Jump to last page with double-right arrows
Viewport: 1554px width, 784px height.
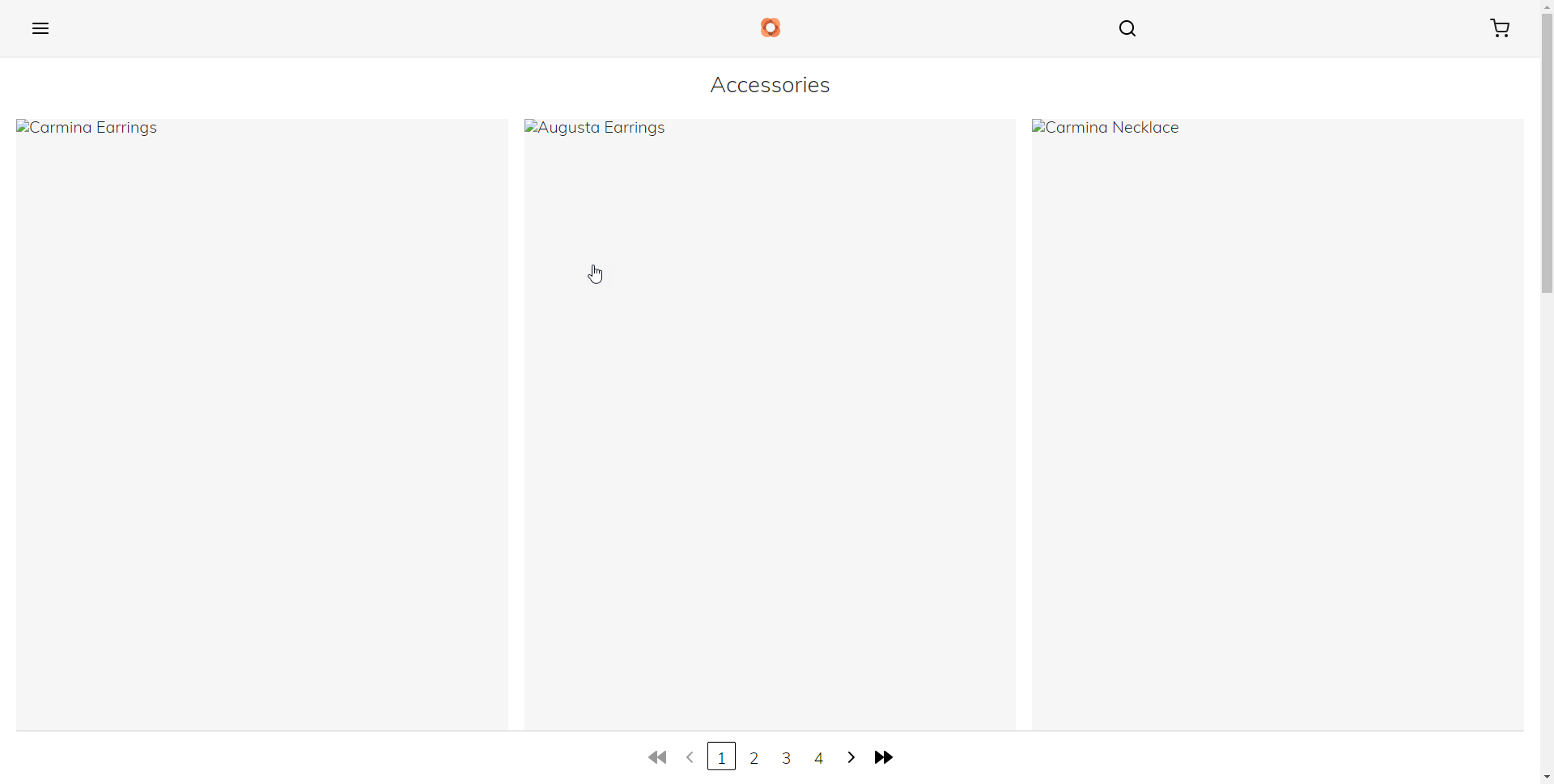click(884, 758)
